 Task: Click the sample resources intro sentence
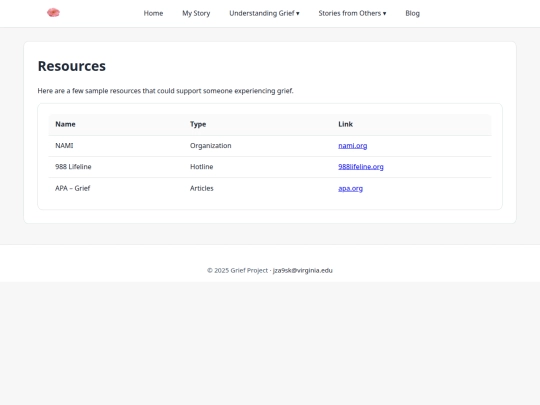click(x=165, y=91)
